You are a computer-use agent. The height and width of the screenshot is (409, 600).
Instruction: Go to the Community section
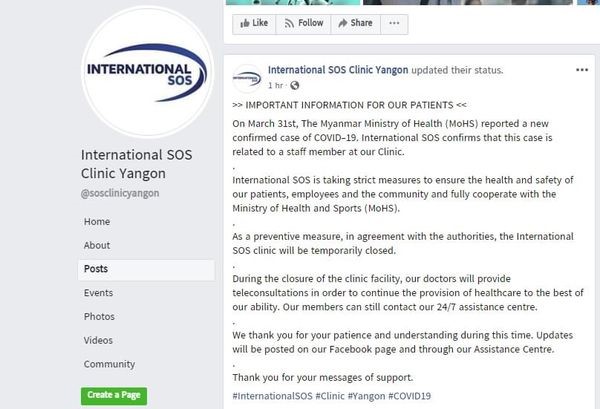109,364
